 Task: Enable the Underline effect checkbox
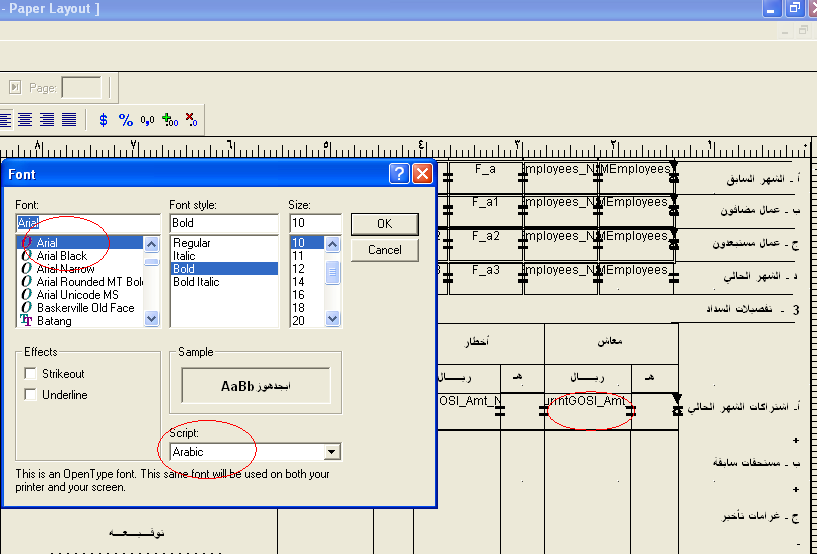[30, 395]
